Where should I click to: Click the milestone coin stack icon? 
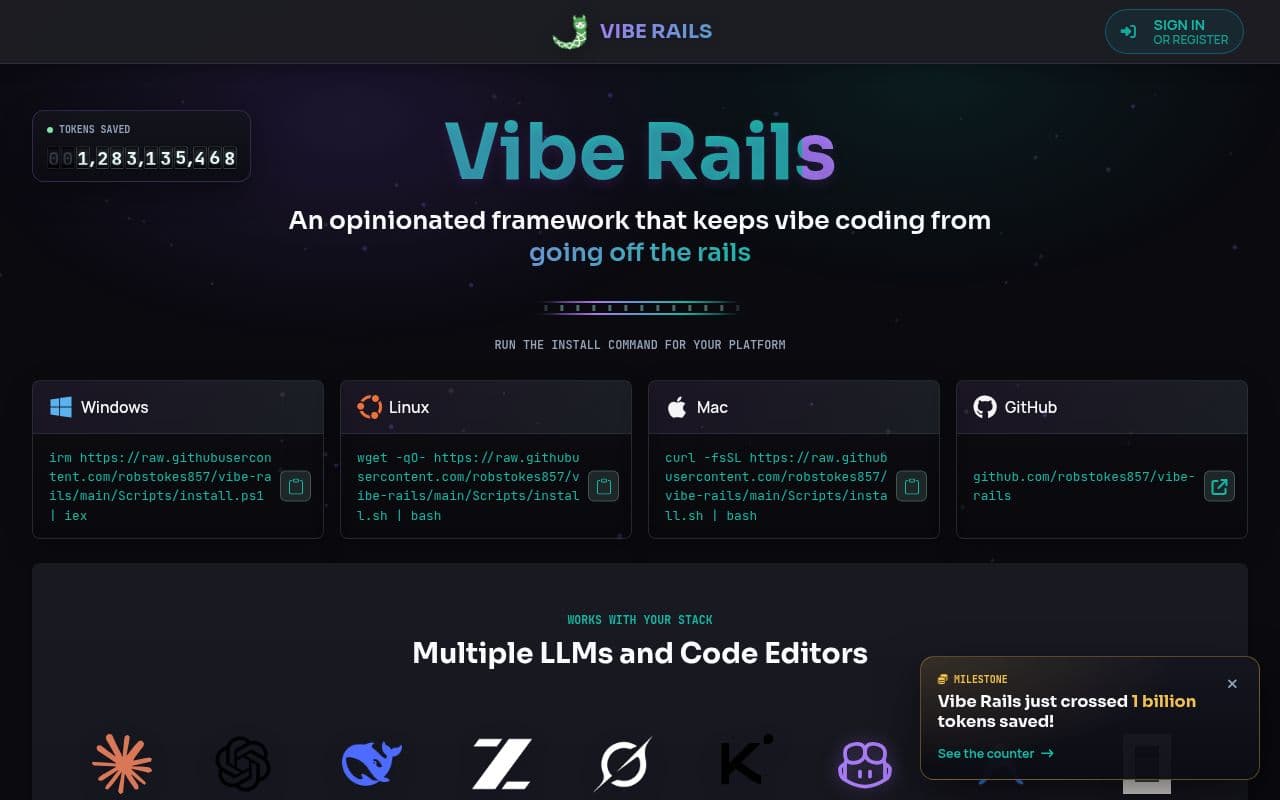pos(943,679)
